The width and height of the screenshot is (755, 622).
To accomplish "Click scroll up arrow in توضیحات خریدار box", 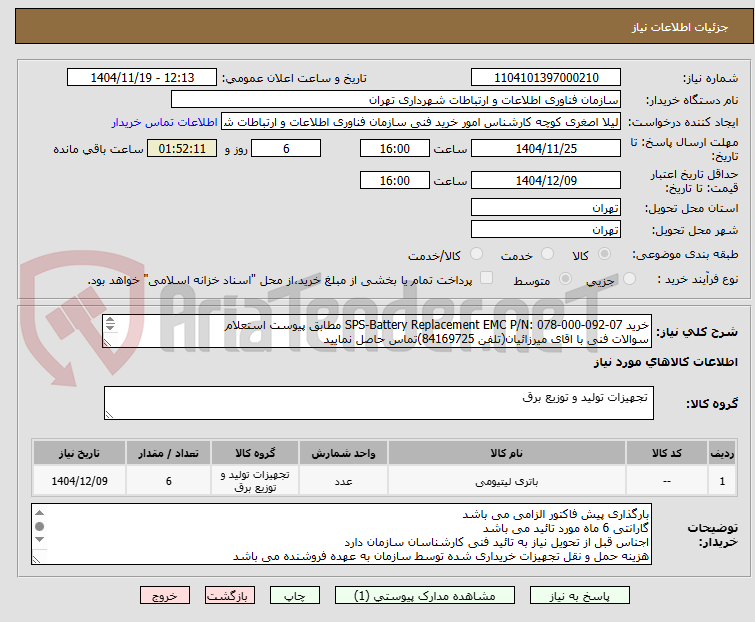I will pos(39,513).
